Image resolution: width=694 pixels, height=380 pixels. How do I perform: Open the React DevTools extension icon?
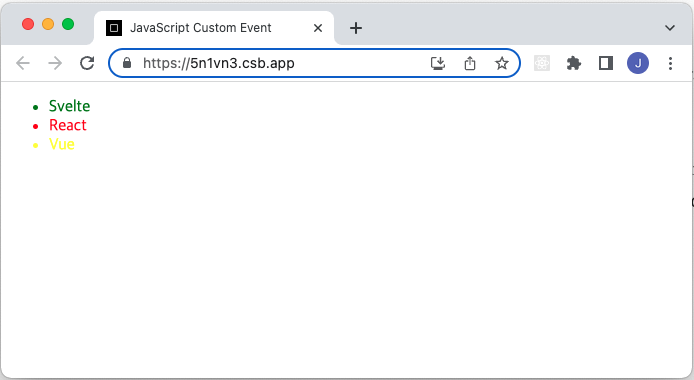[x=542, y=63]
